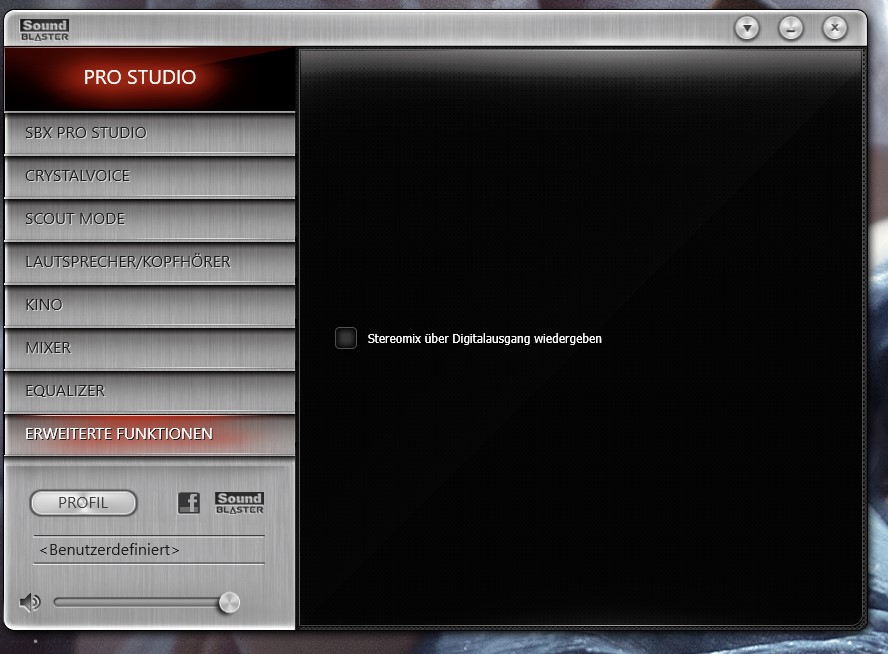Switch to the CRYSTALVOICE section
The image size is (888, 654).
tap(150, 176)
